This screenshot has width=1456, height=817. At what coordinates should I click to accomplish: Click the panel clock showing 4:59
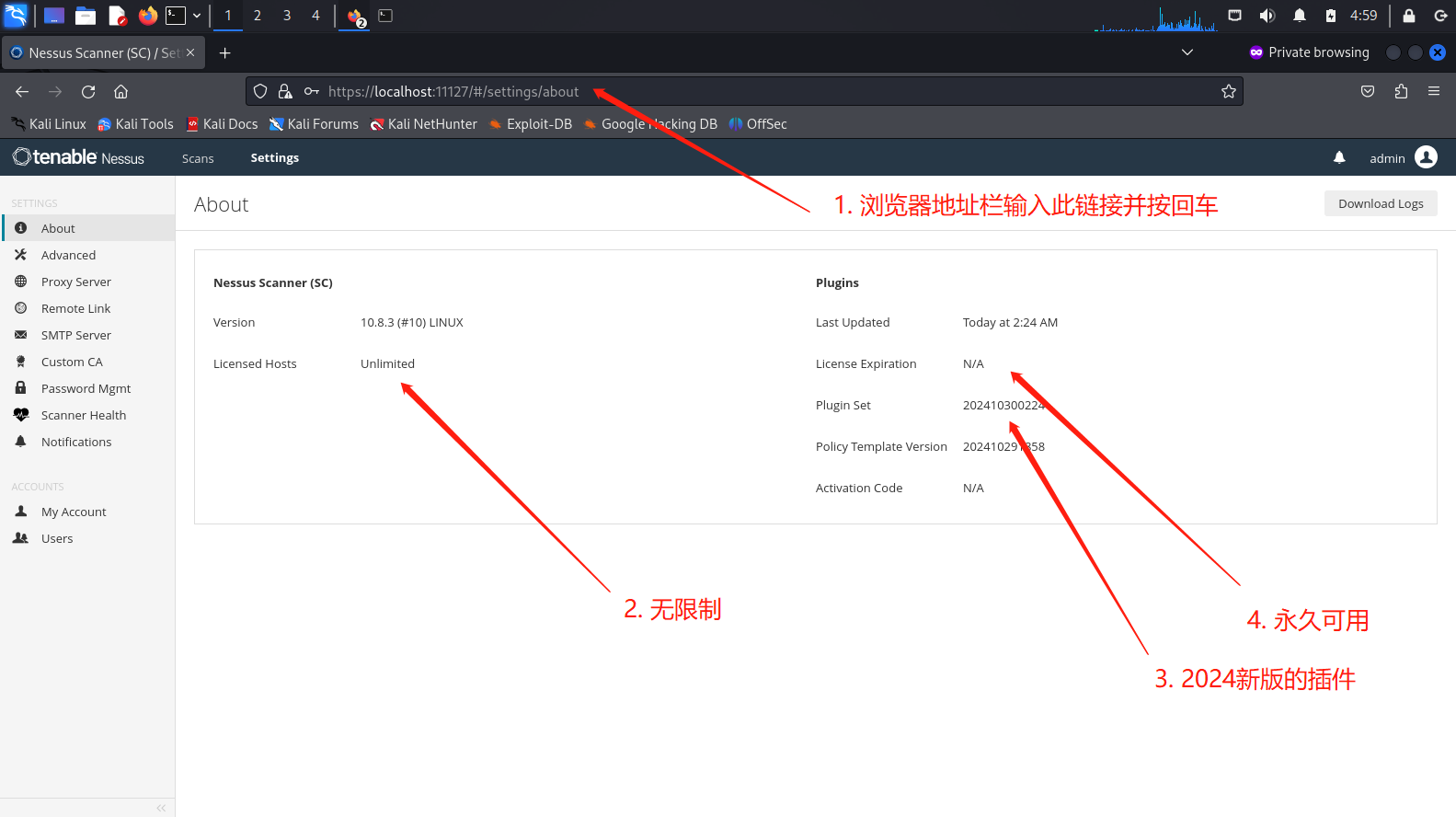click(1363, 16)
